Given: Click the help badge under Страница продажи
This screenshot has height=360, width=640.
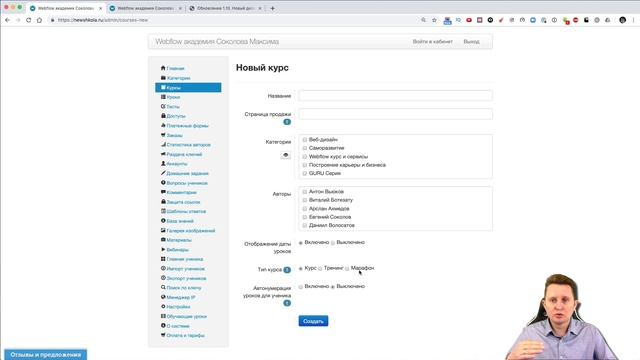Looking at the screenshot, I should tap(287, 122).
